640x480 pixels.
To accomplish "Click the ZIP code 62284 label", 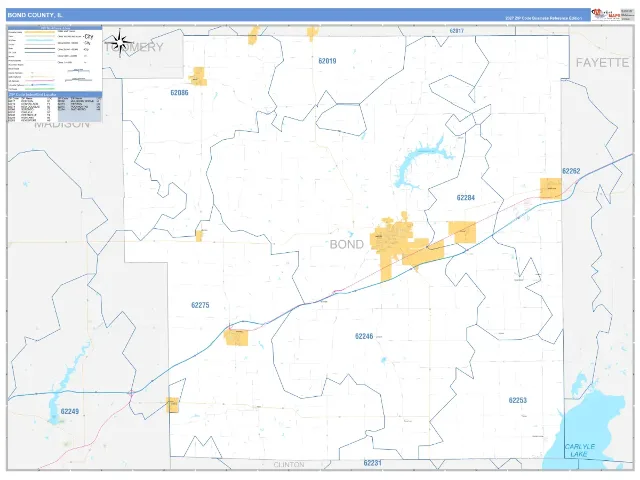I will pyautogui.click(x=466, y=198).
